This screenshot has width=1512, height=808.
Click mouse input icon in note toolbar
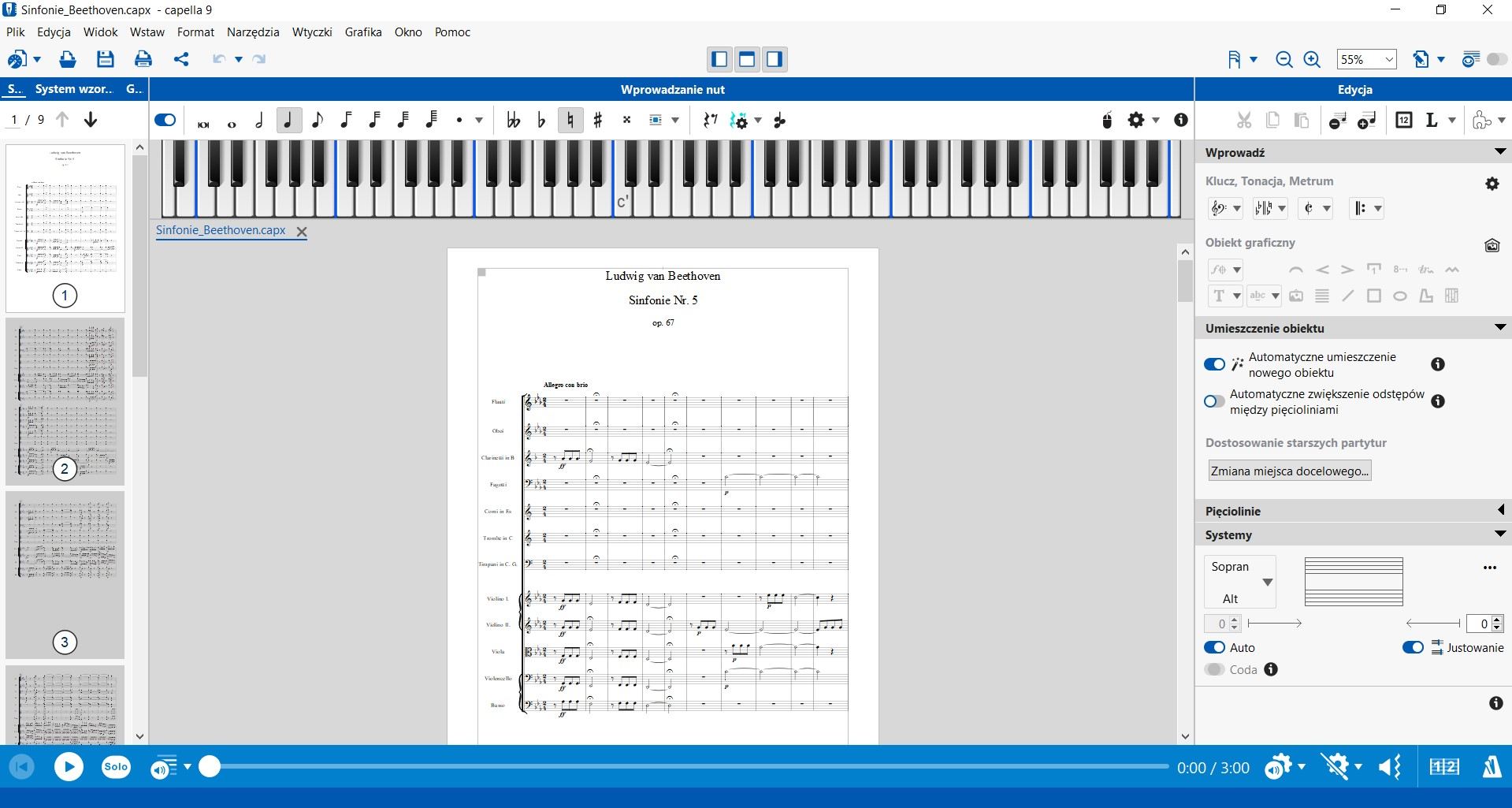[x=1107, y=121]
